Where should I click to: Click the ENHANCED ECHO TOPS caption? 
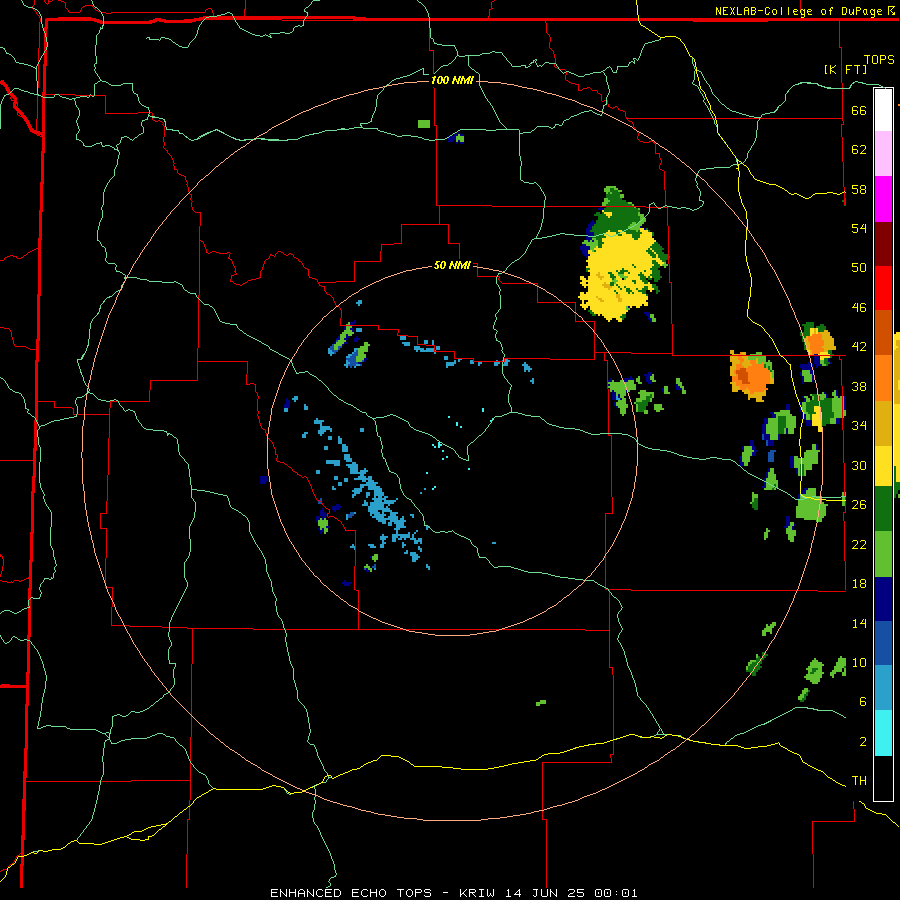(x=453, y=893)
